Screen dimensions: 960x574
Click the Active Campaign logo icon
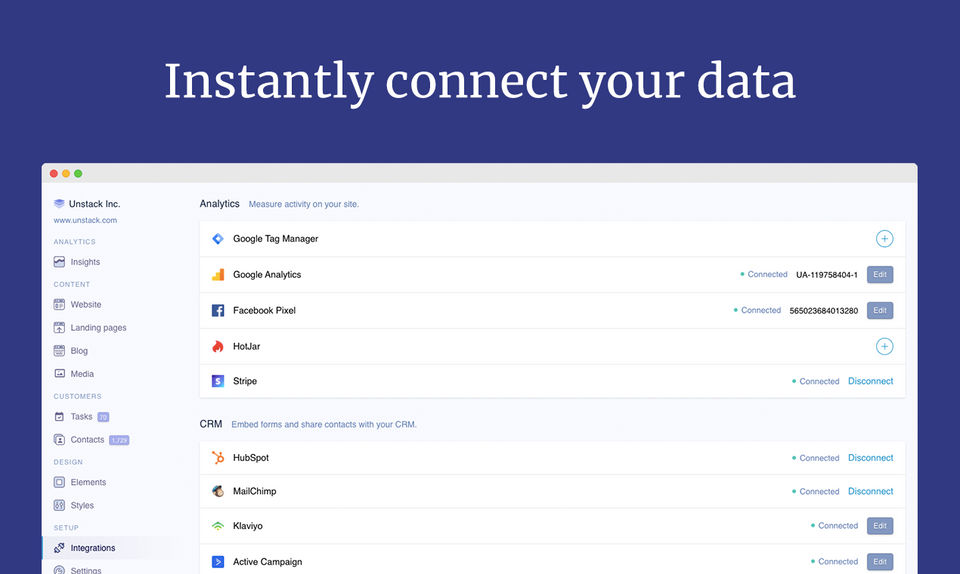coord(218,562)
